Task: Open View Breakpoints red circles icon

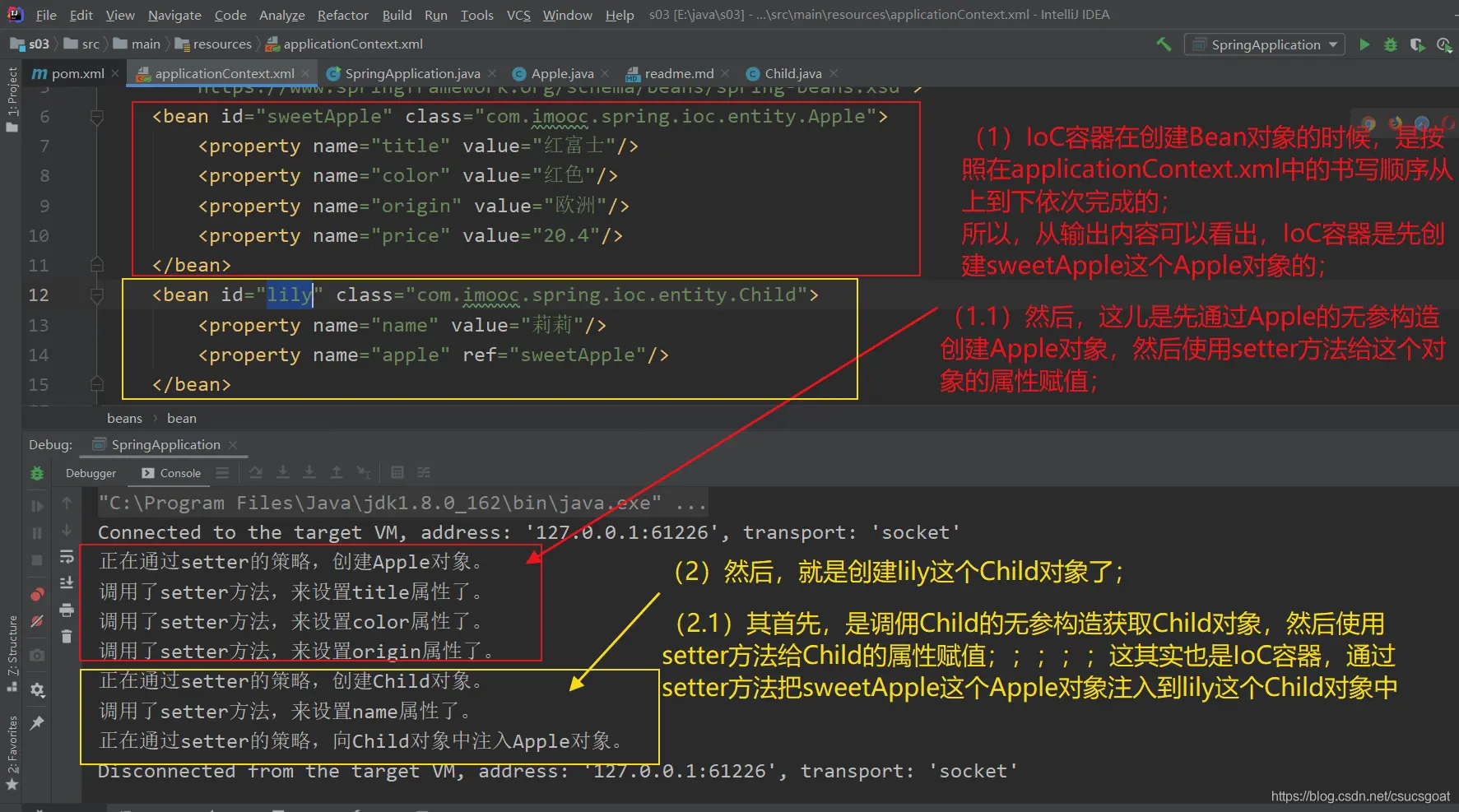Action: [x=37, y=594]
